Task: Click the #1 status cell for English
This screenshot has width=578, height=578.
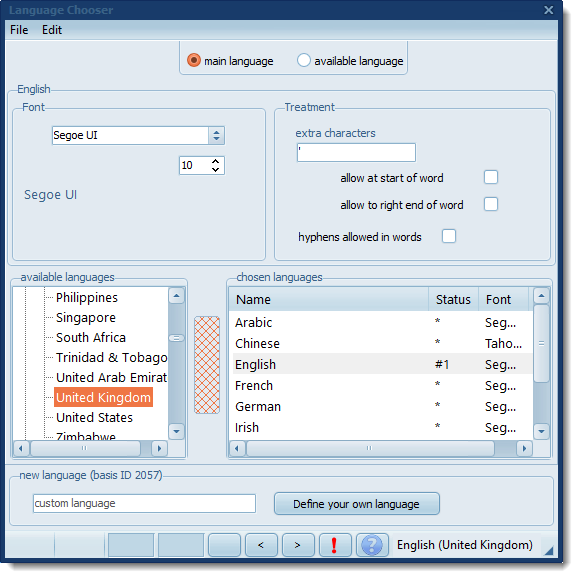Action: tap(442, 365)
